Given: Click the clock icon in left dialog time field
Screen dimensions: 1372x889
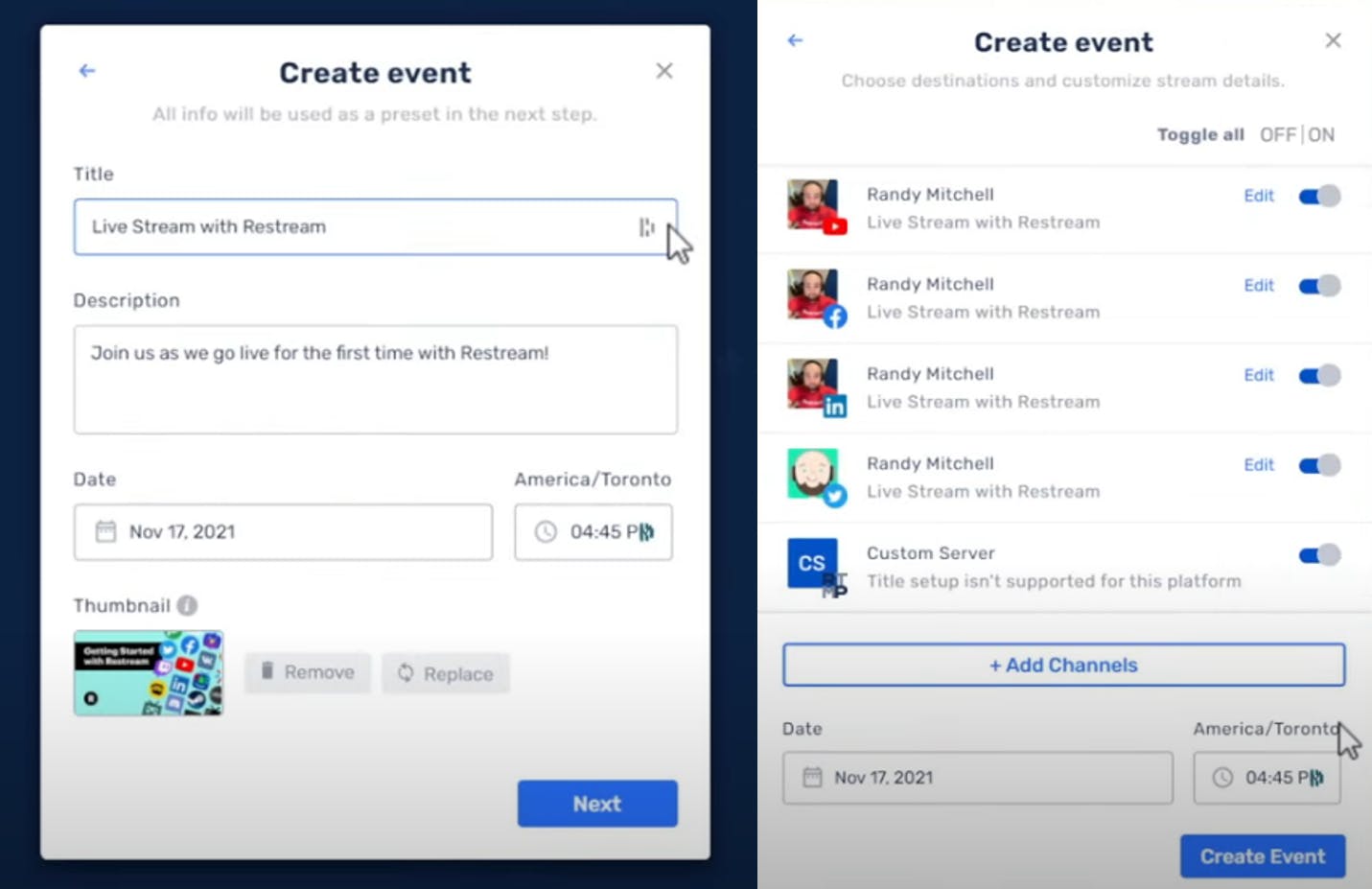Looking at the screenshot, I should (546, 531).
